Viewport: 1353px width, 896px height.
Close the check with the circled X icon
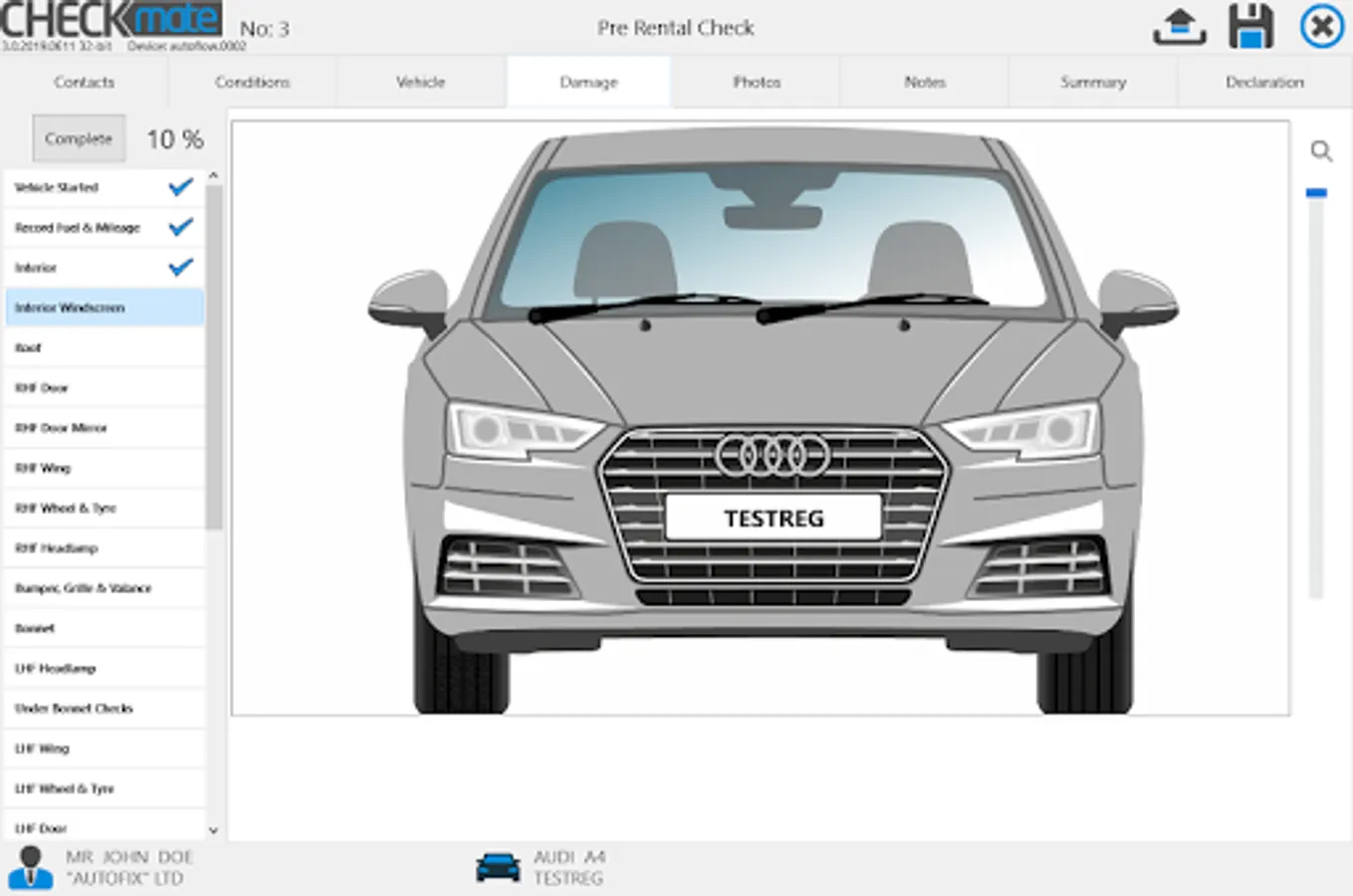[1322, 26]
